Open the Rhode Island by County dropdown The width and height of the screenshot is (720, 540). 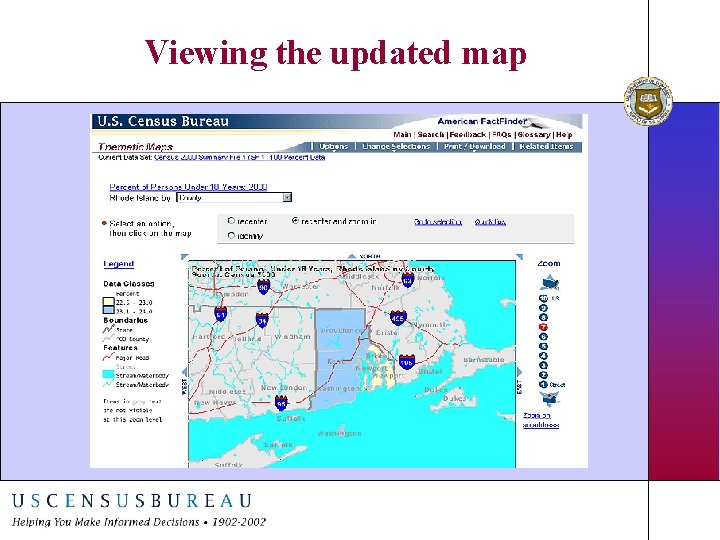[x=234, y=197]
